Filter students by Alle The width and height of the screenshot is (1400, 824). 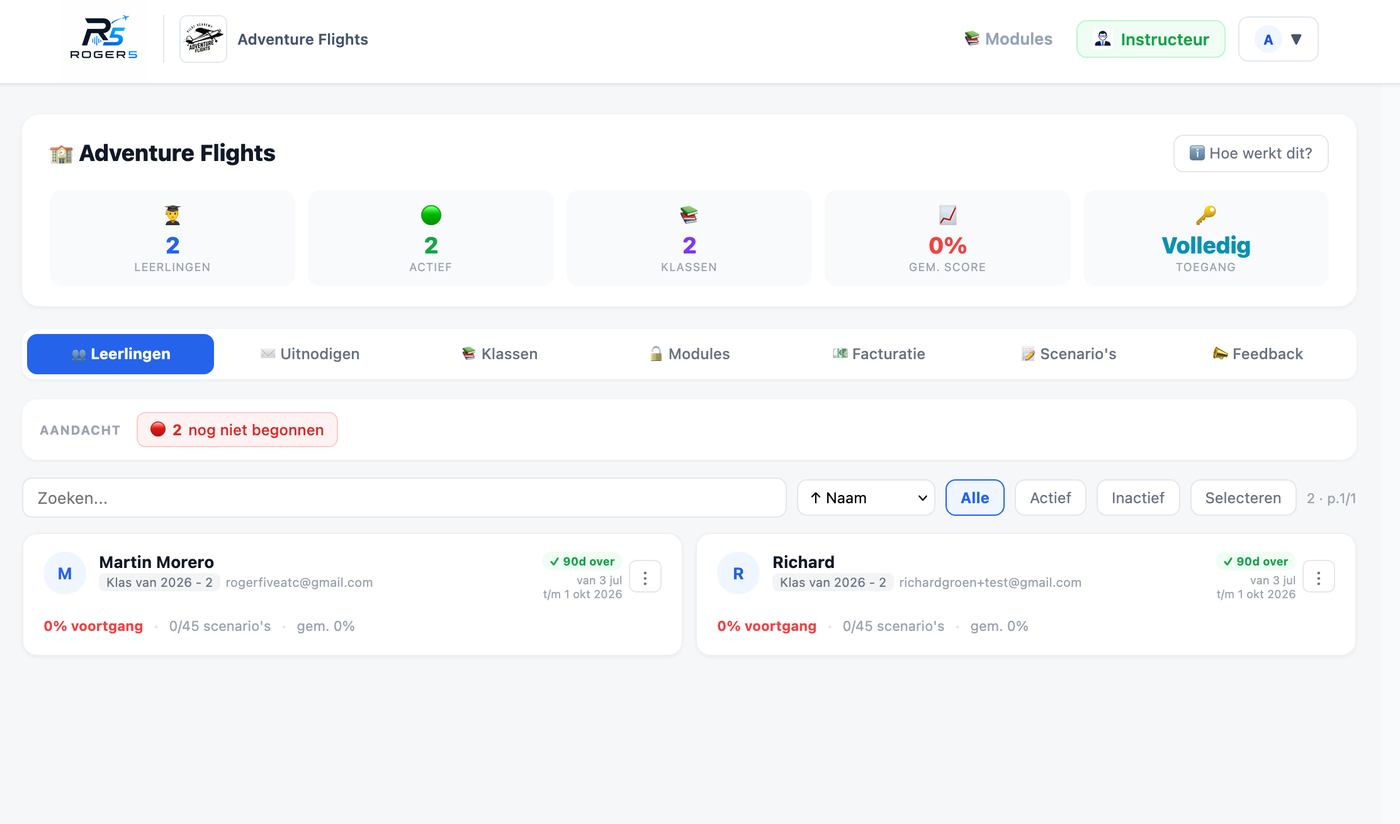pos(975,498)
